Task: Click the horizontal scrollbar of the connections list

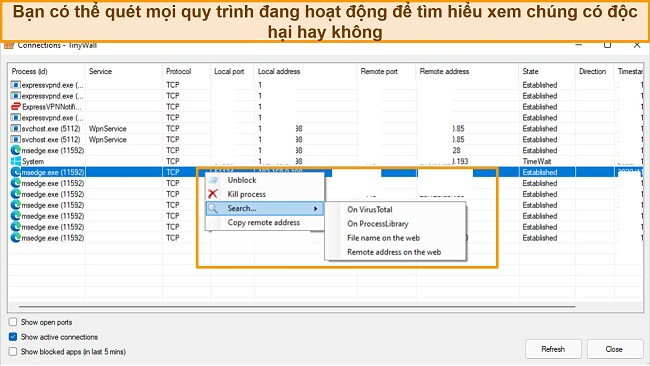Action: pos(297,307)
